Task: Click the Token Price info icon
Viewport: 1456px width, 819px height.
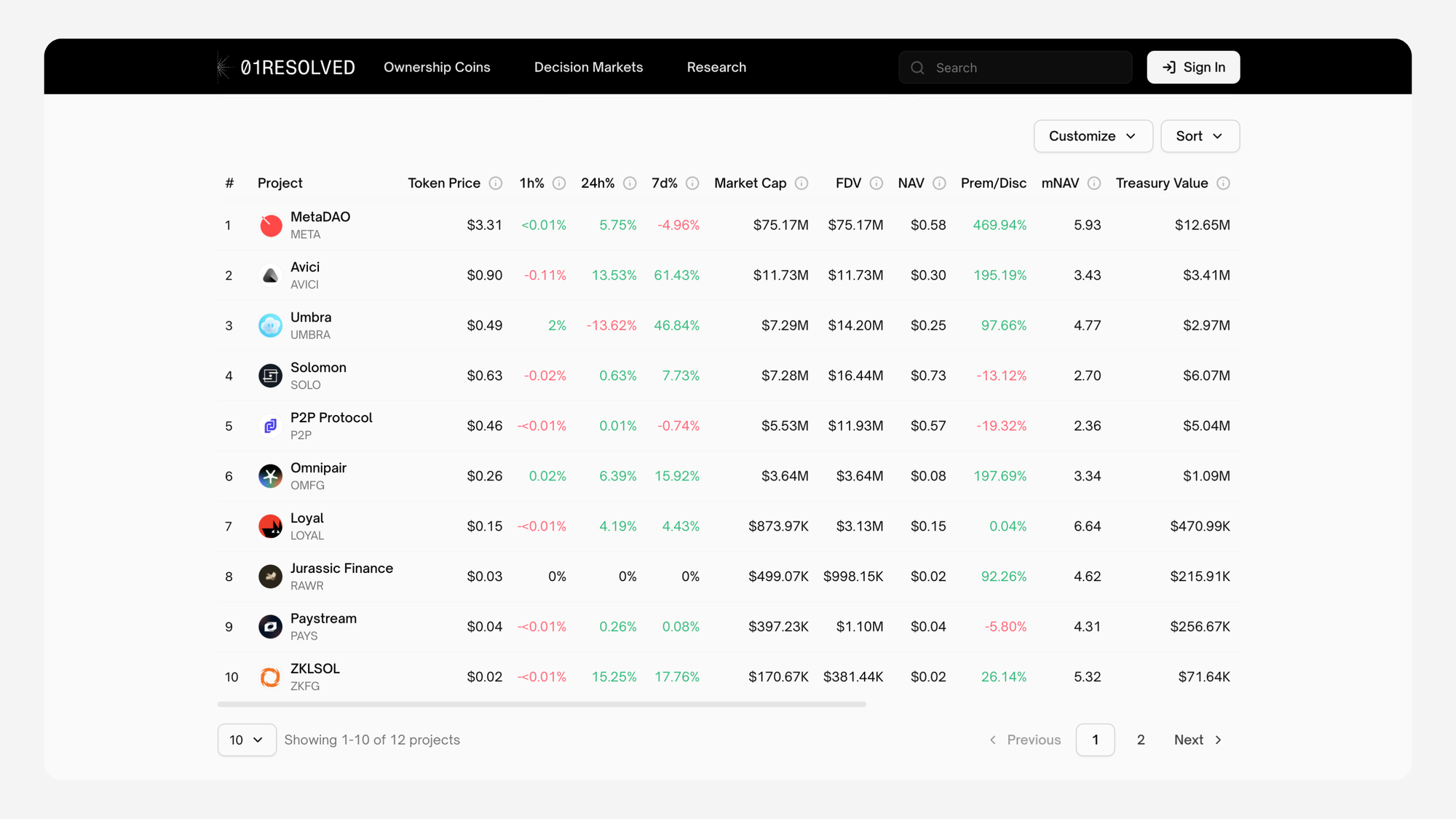Action: pyautogui.click(x=496, y=183)
